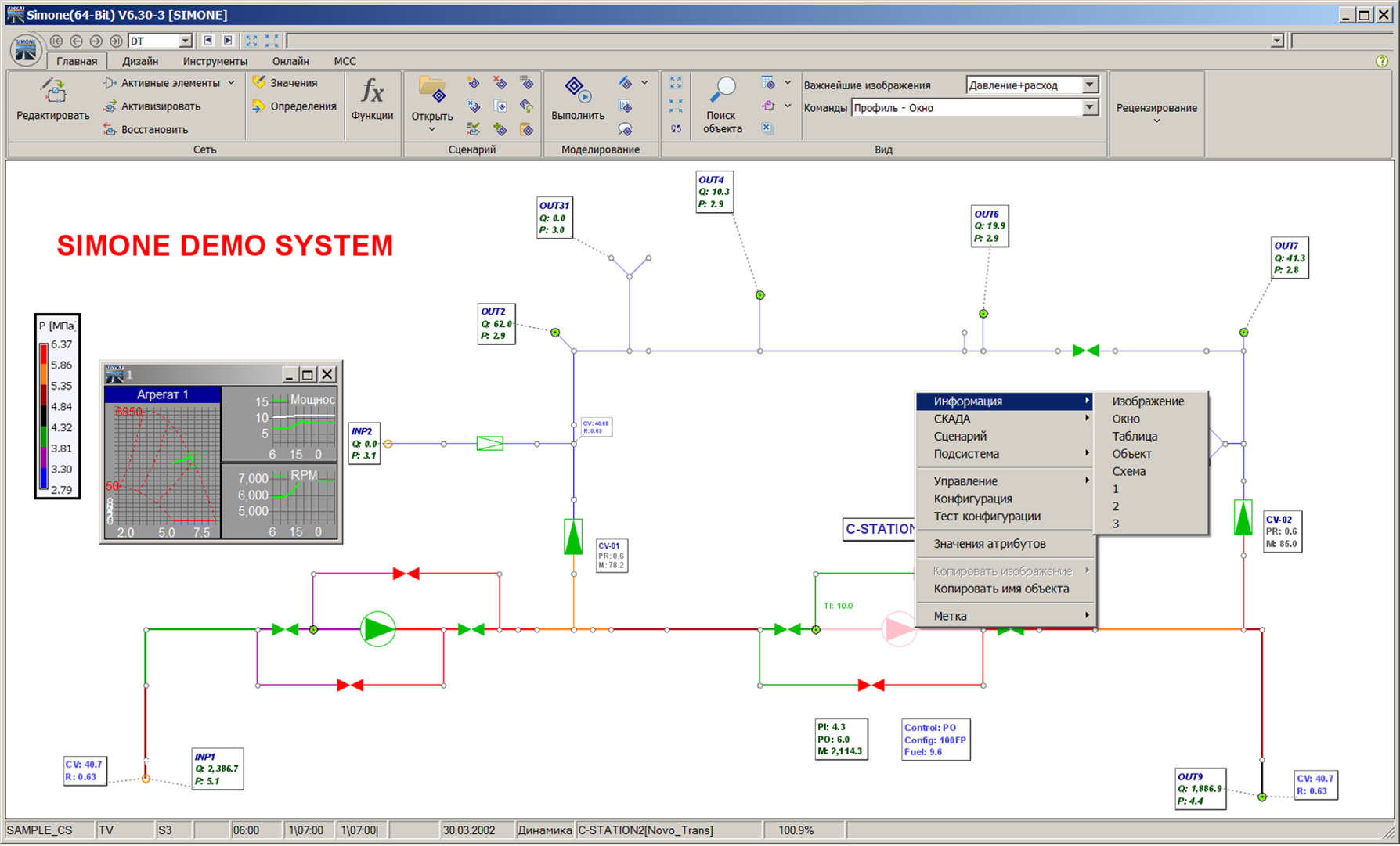Click the delete scenario red-X icon

[x=500, y=83]
